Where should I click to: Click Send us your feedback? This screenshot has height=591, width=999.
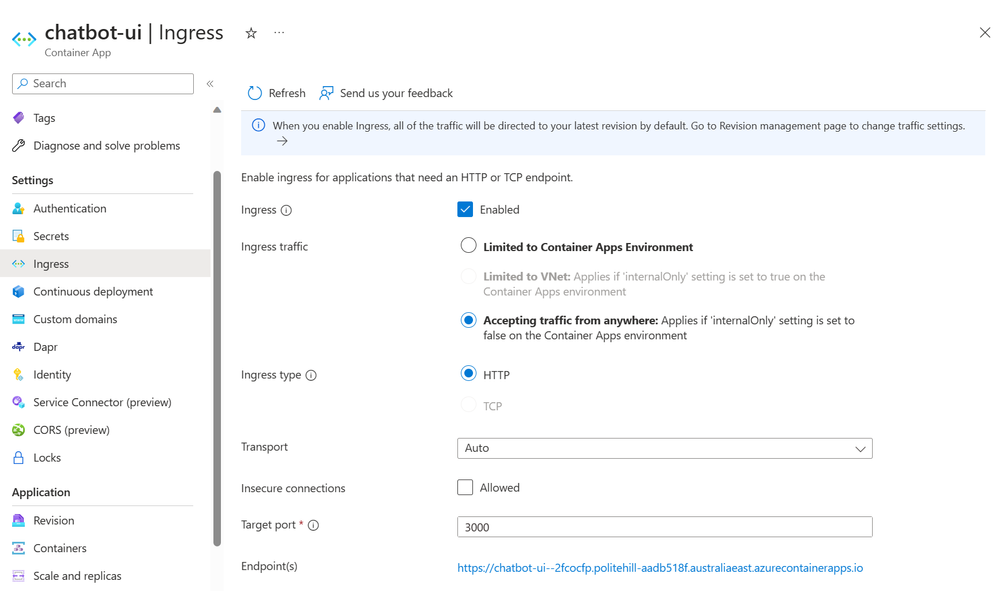pos(396,93)
